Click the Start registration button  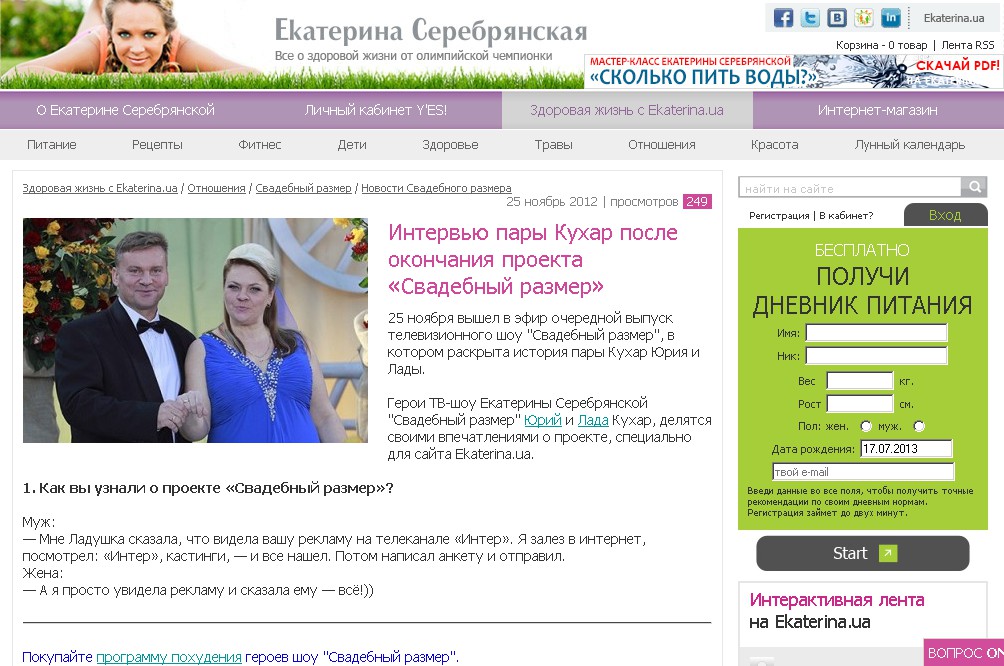(862, 553)
